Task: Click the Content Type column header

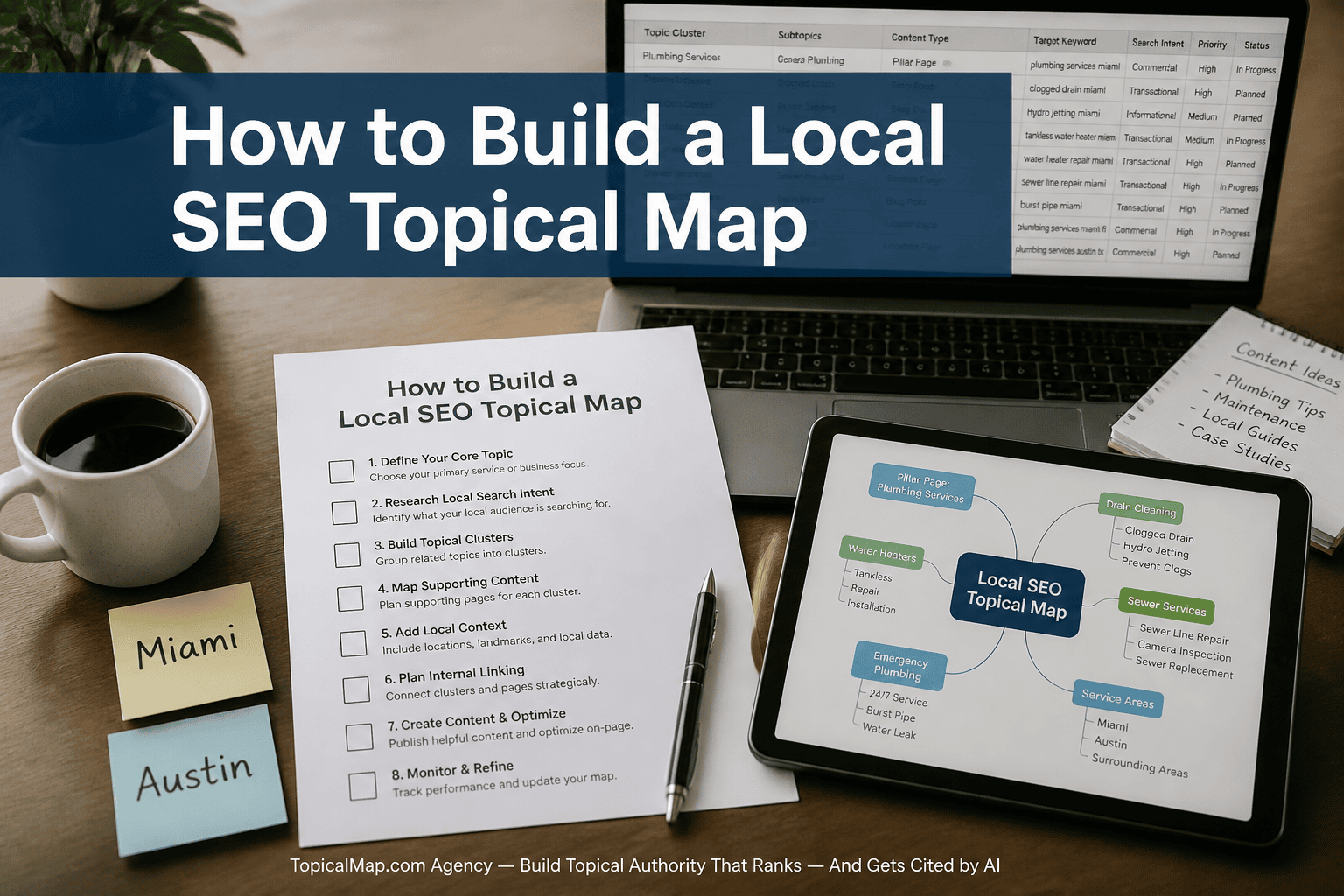Action: tap(920, 38)
